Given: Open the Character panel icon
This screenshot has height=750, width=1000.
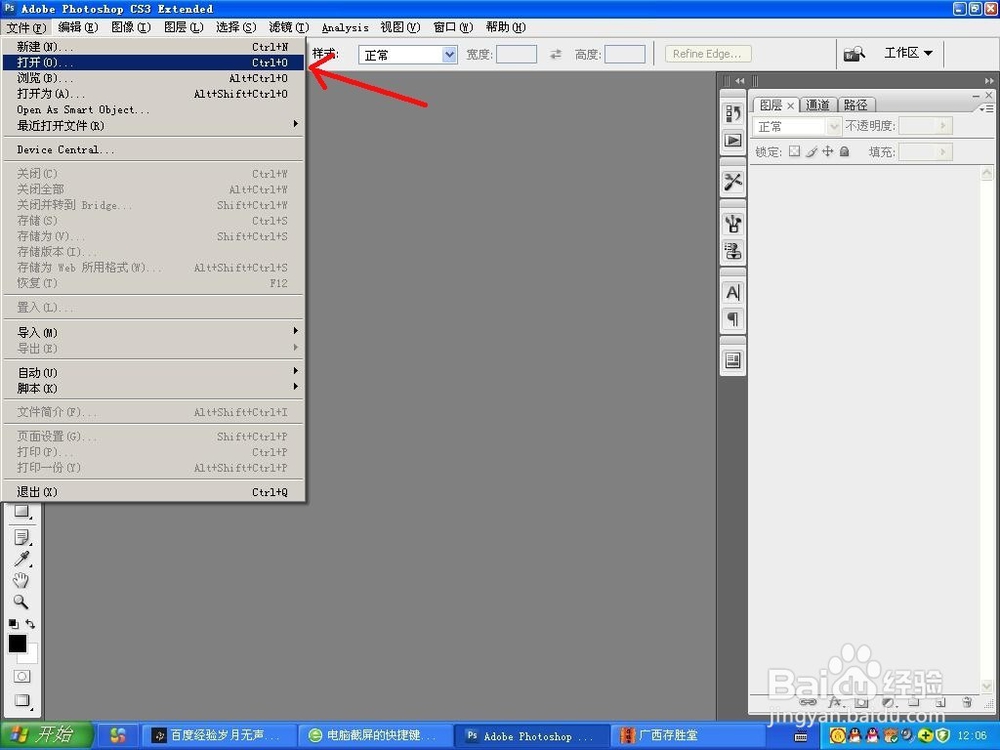Looking at the screenshot, I should (x=733, y=292).
